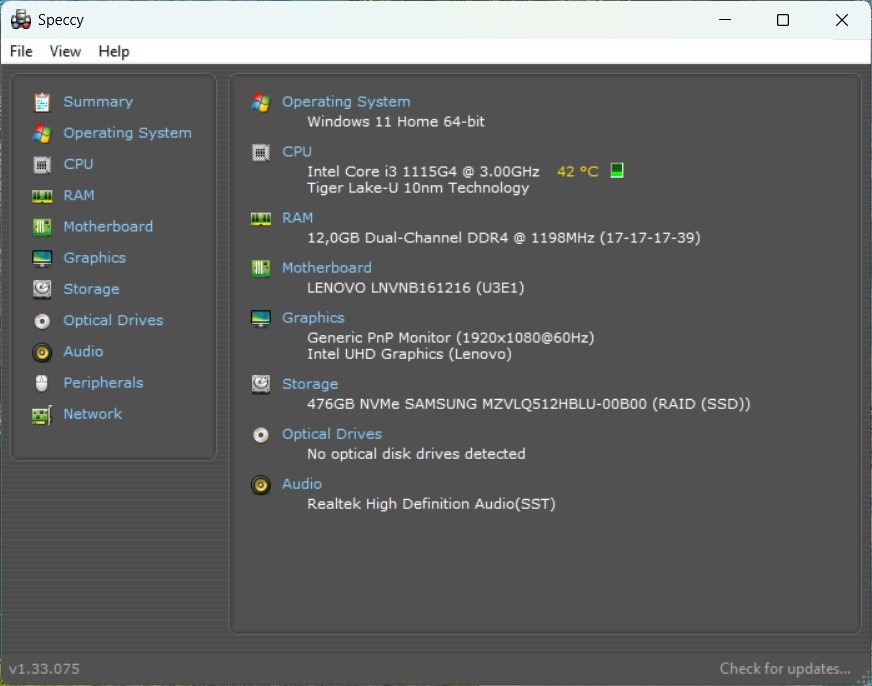The width and height of the screenshot is (872, 686).
Task: Select the Graphics monitor icon in the sidebar
Action: coord(41,257)
